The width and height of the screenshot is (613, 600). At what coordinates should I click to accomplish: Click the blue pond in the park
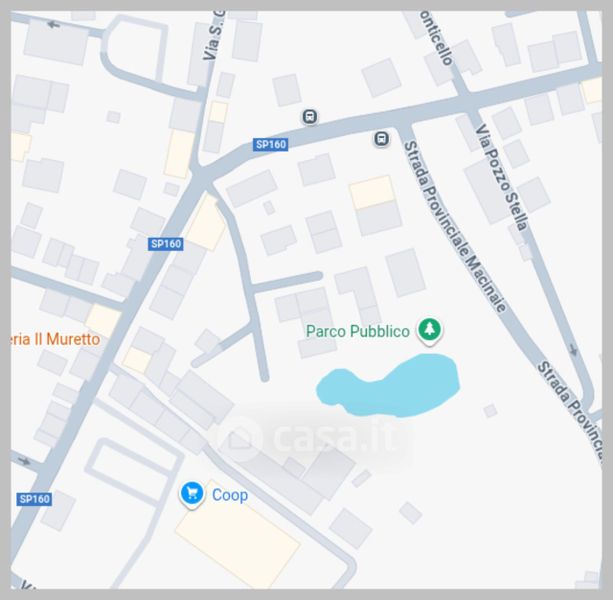[x=388, y=385]
